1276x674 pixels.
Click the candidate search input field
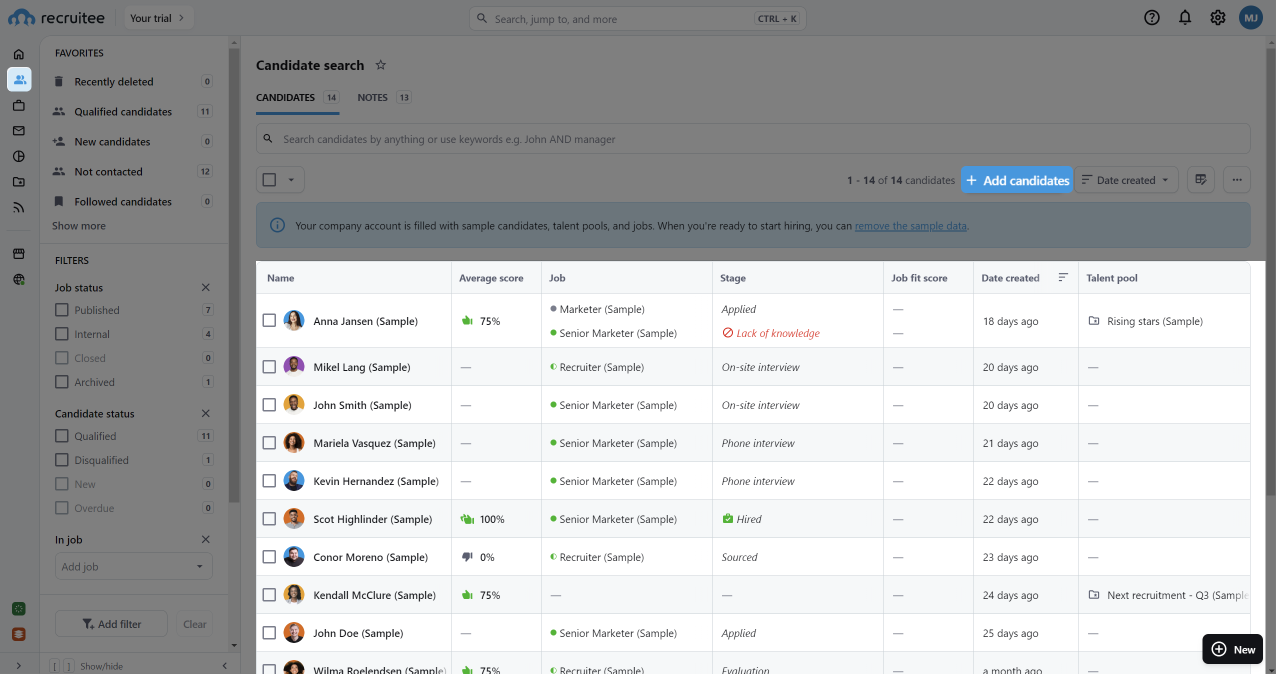coord(752,139)
